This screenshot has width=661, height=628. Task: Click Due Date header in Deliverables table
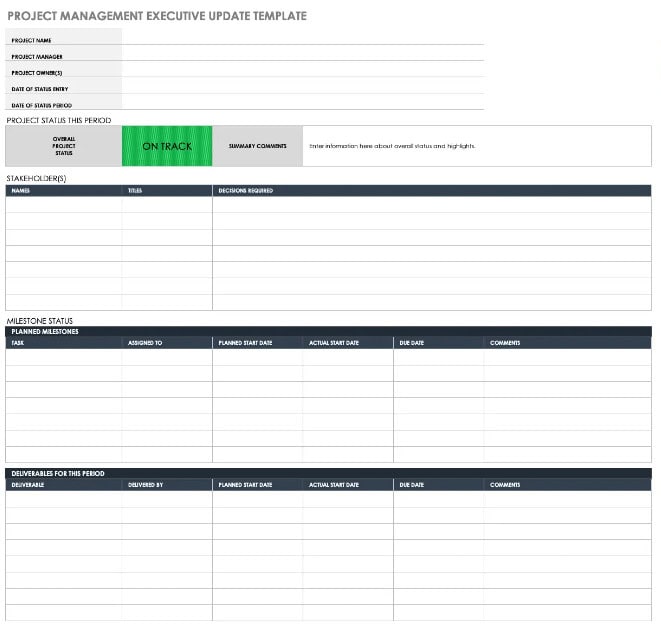438,485
